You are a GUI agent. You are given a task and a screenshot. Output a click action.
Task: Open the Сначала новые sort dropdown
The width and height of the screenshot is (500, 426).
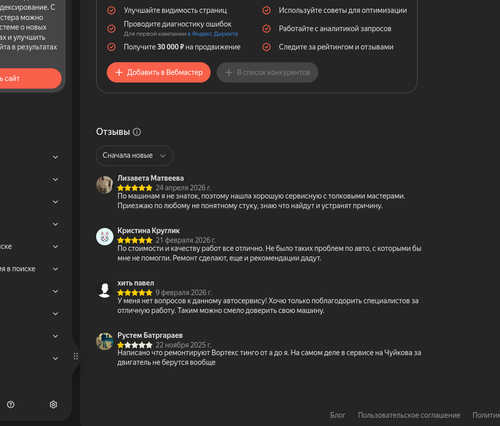(135, 156)
